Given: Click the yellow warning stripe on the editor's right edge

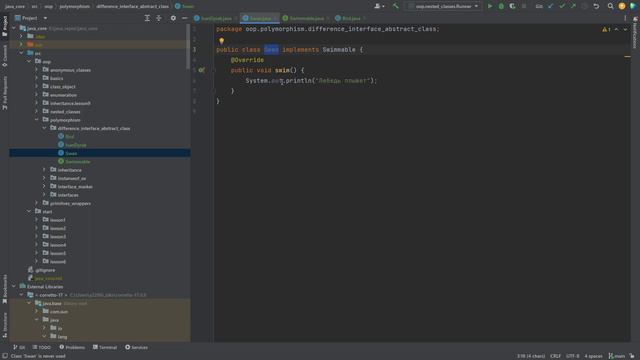Looking at the screenshot, I should (627, 56).
